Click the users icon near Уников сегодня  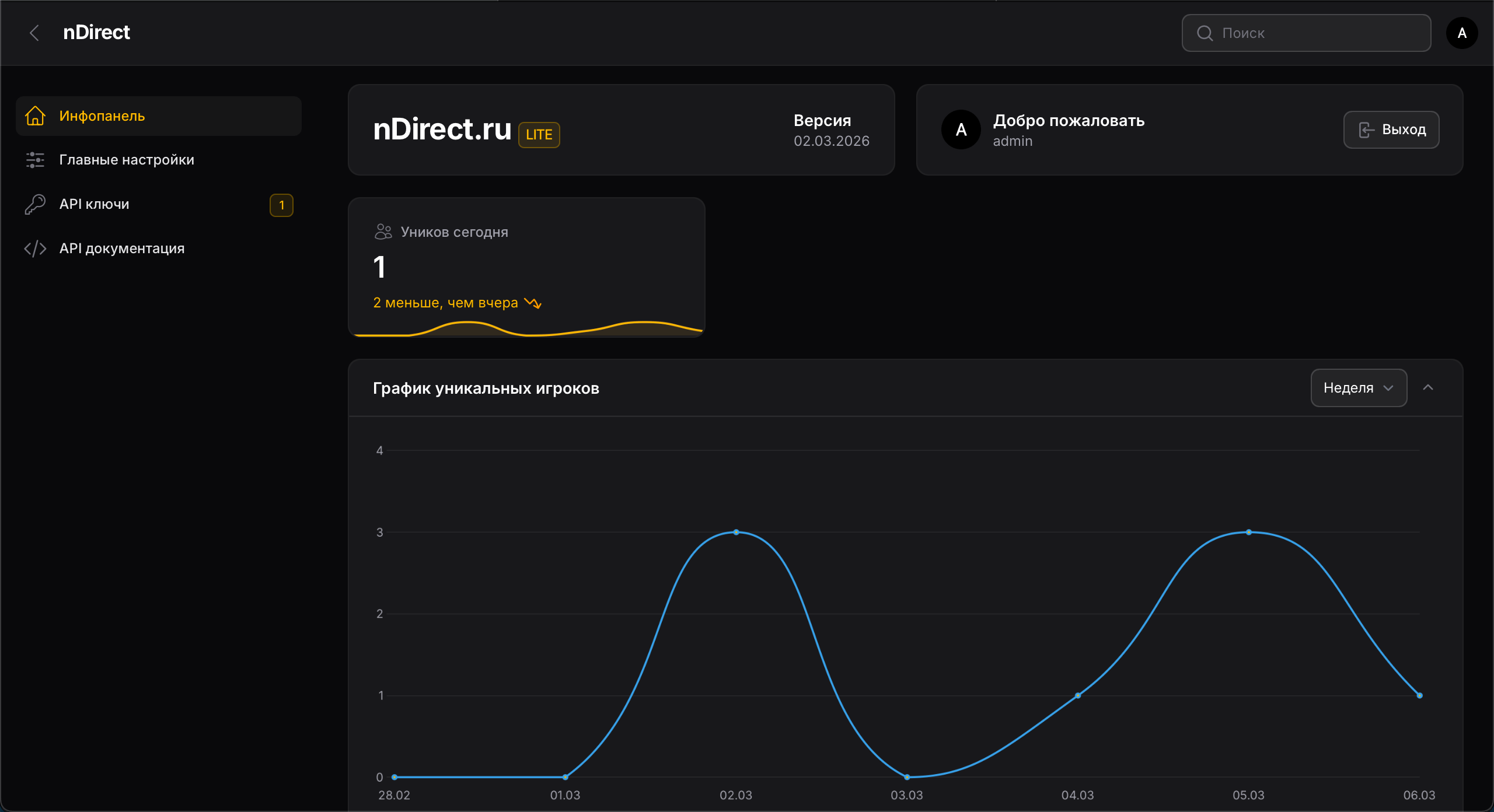click(x=383, y=232)
